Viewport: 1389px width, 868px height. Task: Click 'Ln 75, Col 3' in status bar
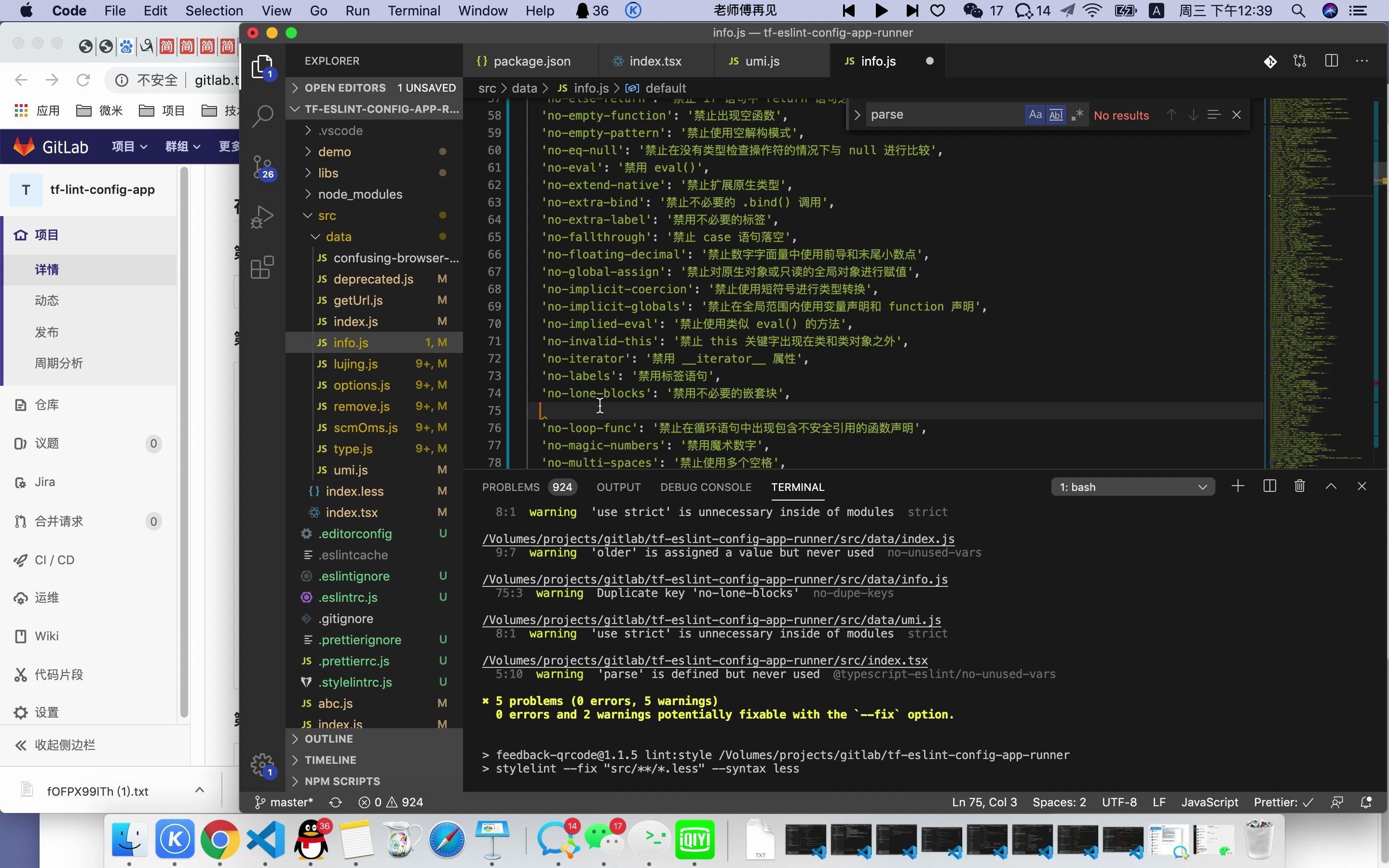[984, 802]
